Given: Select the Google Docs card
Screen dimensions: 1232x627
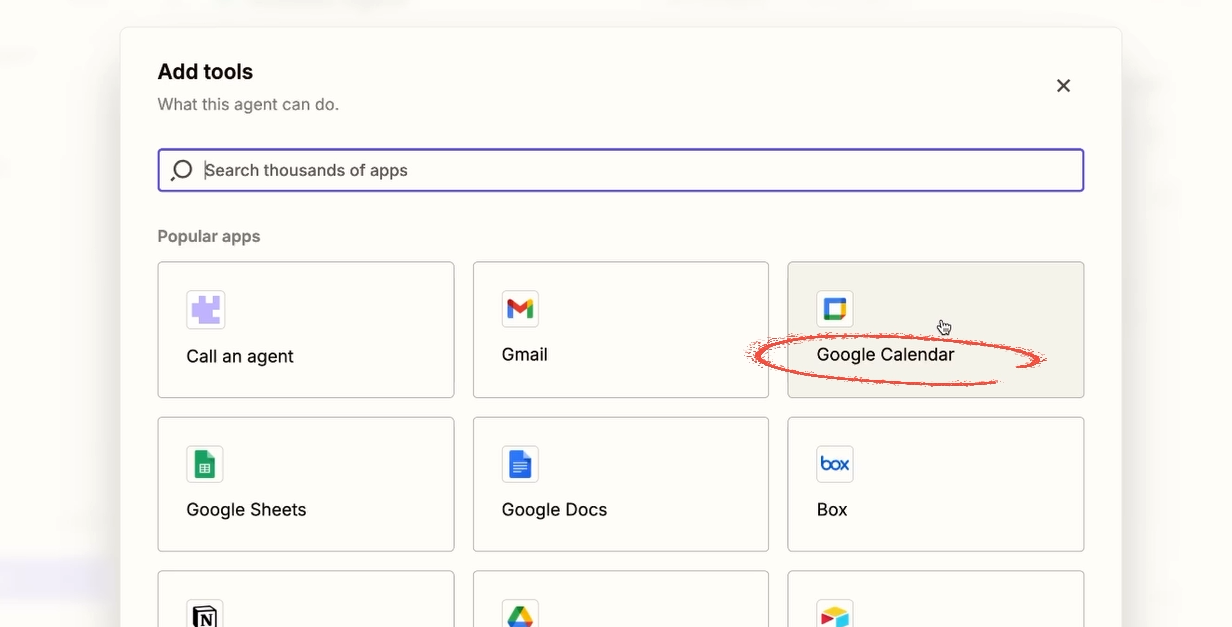Looking at the screenshot, I should coord(620,484).
